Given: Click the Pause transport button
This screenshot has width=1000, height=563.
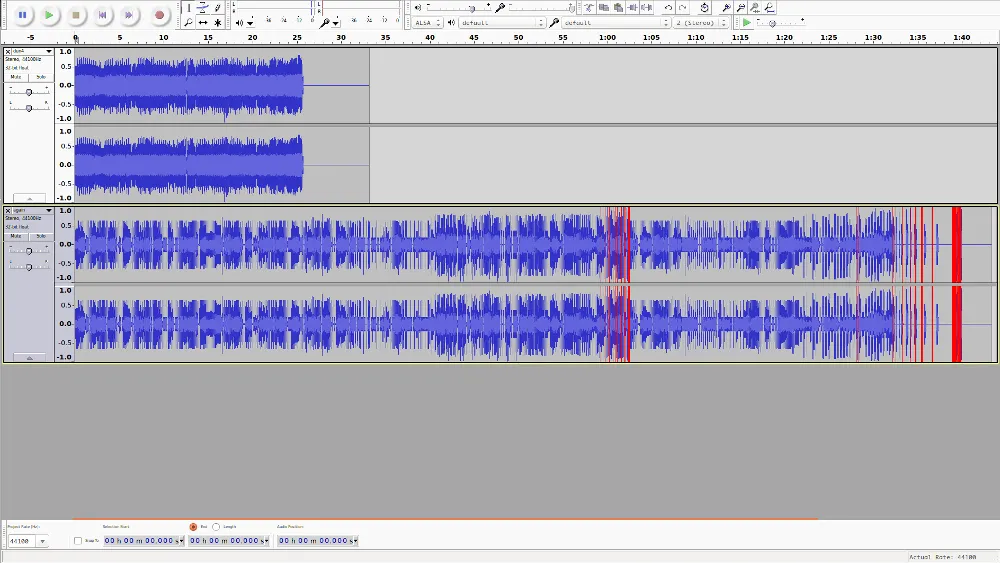Looking at the screenshot, I should pyautogui.click(x=22, y=15).
